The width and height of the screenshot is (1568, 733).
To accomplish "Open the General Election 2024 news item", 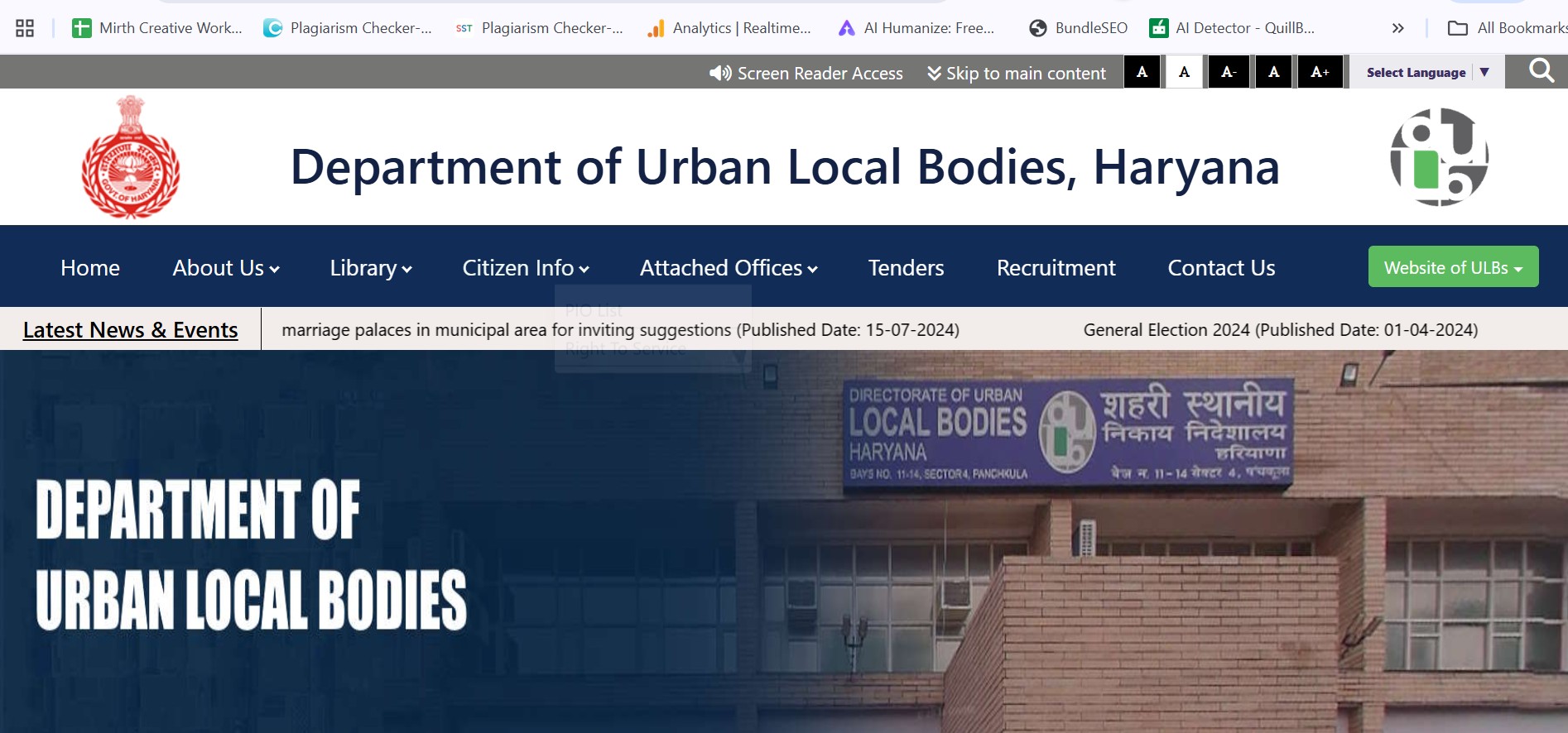I will (1281, 330).
